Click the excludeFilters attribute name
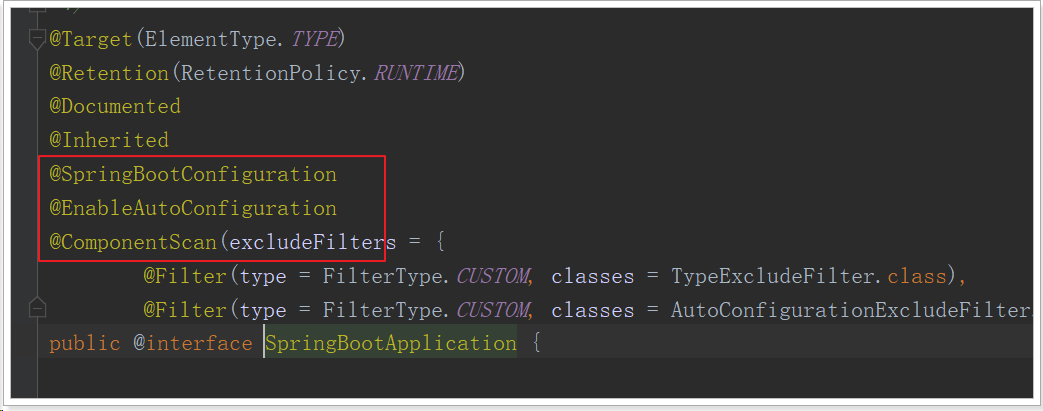The height and width of the screenshot is (411, 1043). (x=302, y=242)
